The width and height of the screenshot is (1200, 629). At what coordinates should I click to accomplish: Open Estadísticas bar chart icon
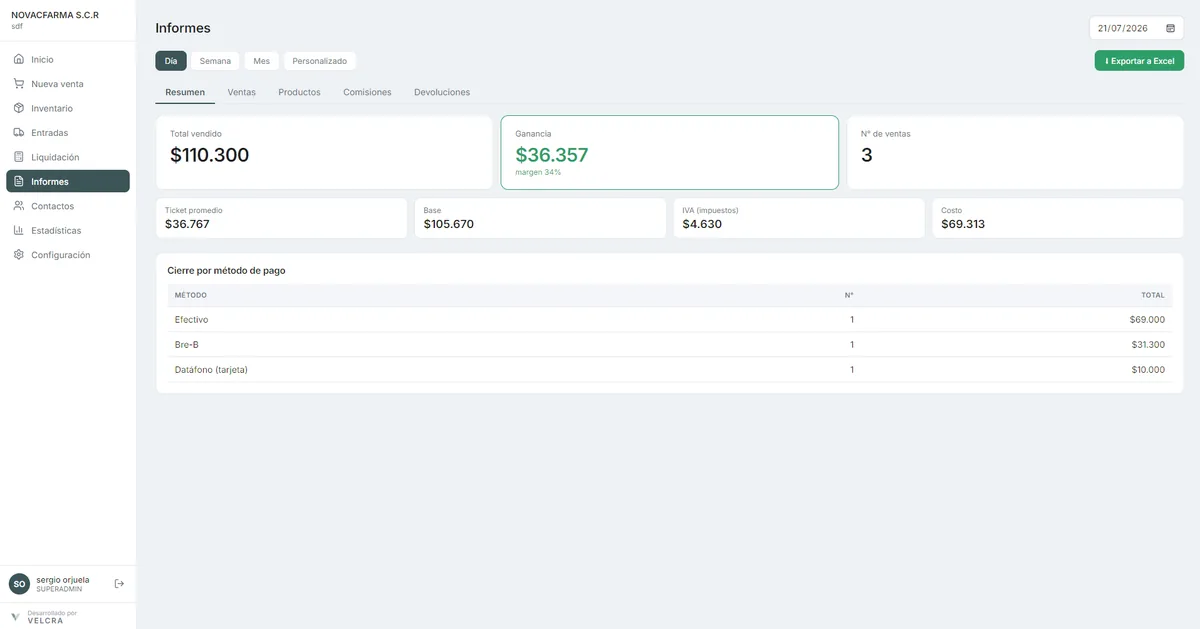pyautogui.click(x=19, y=230)
